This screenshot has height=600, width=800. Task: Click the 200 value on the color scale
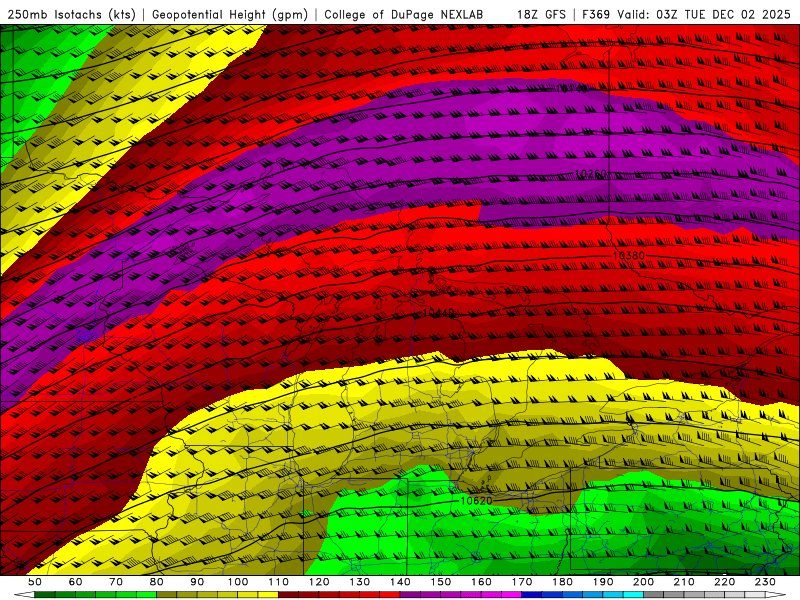pyautogui.click(x=644, y=582)
